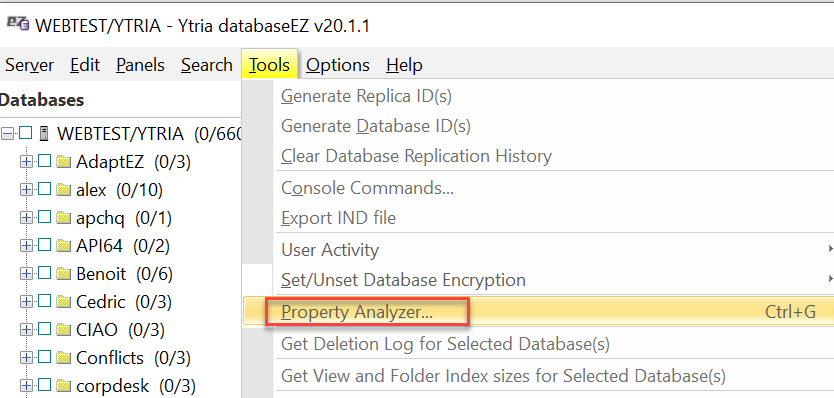Click the WEBTEST/YTRIA server icon
Viewport: 834px width, 398px height.
[x=44, y=133]
